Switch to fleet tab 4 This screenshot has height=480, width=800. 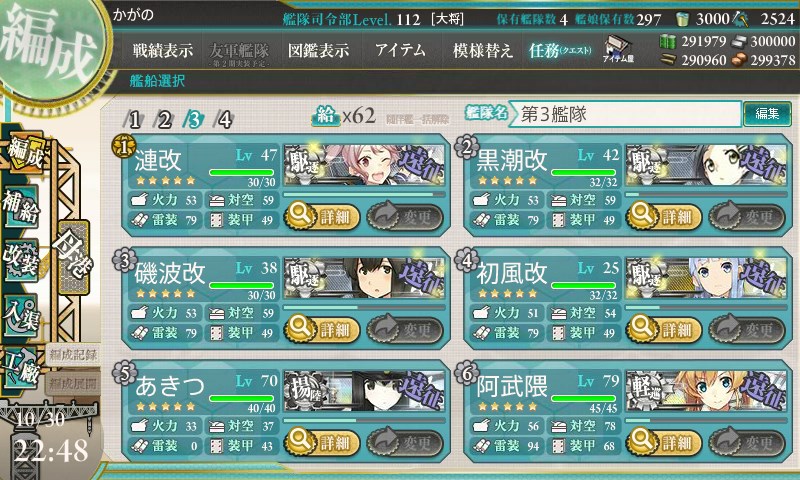(x=224, y=120)
